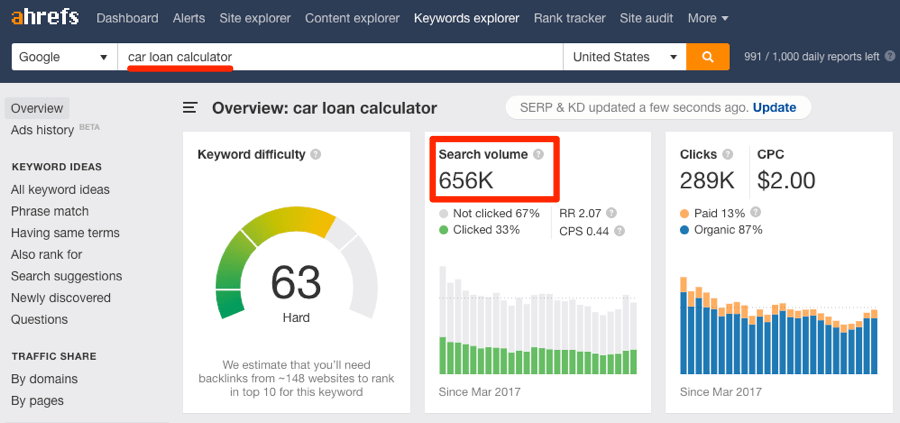The width and height of the screenshot is (900, 423).
Task: Click the $2.00 CPC value
Action: click(x=786, y=180)
